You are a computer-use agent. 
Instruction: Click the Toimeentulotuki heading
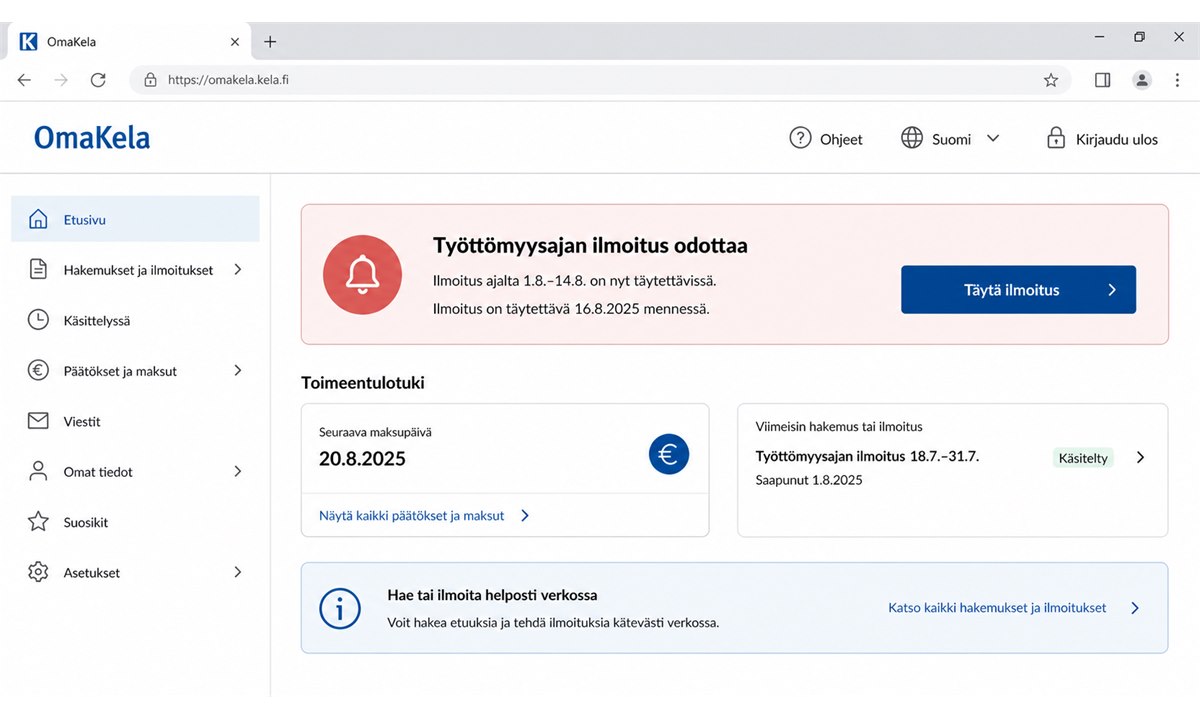(x=363, y=382)
